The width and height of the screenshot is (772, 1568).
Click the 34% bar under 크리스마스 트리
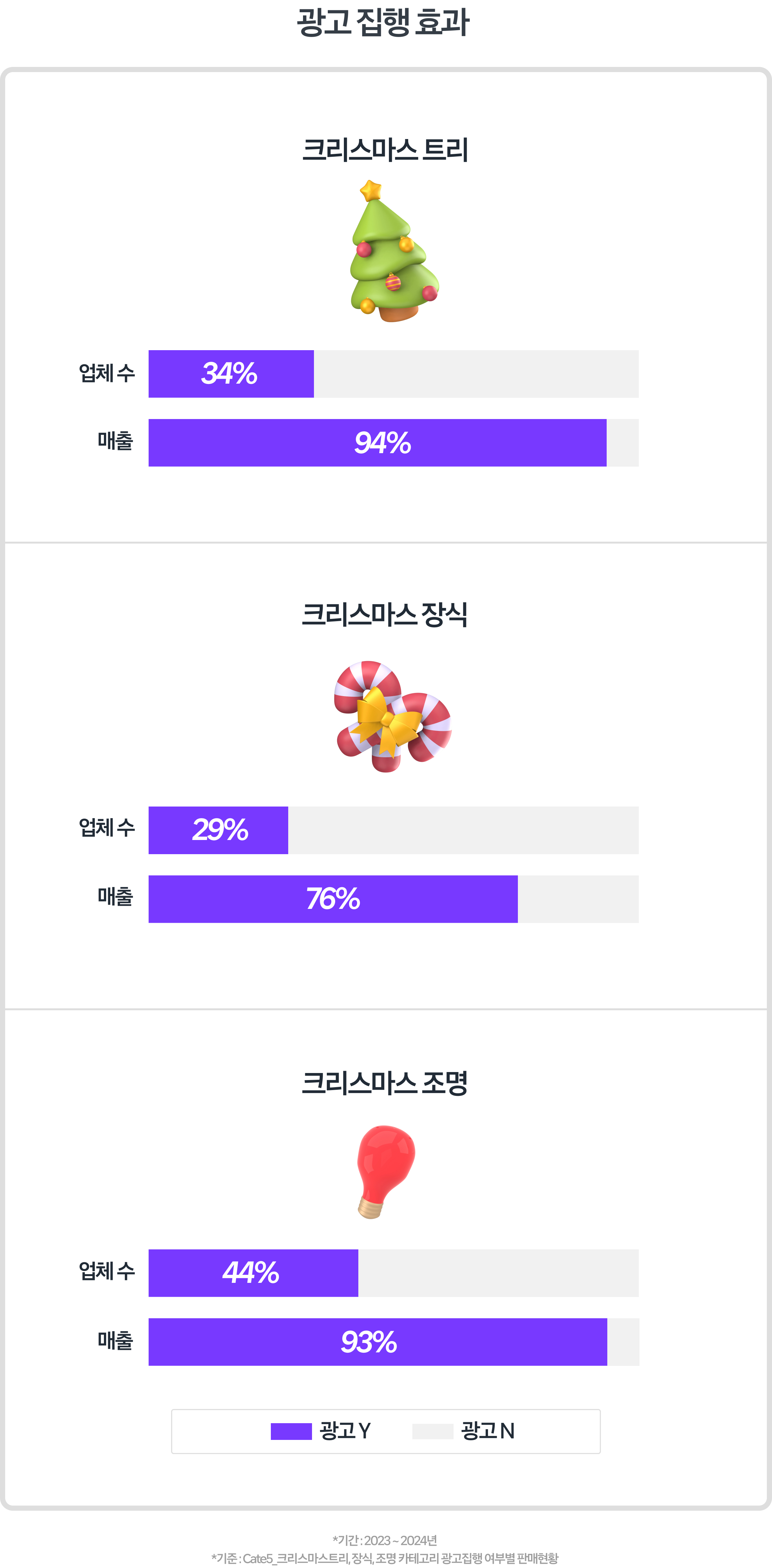click(x=231, y=374)
